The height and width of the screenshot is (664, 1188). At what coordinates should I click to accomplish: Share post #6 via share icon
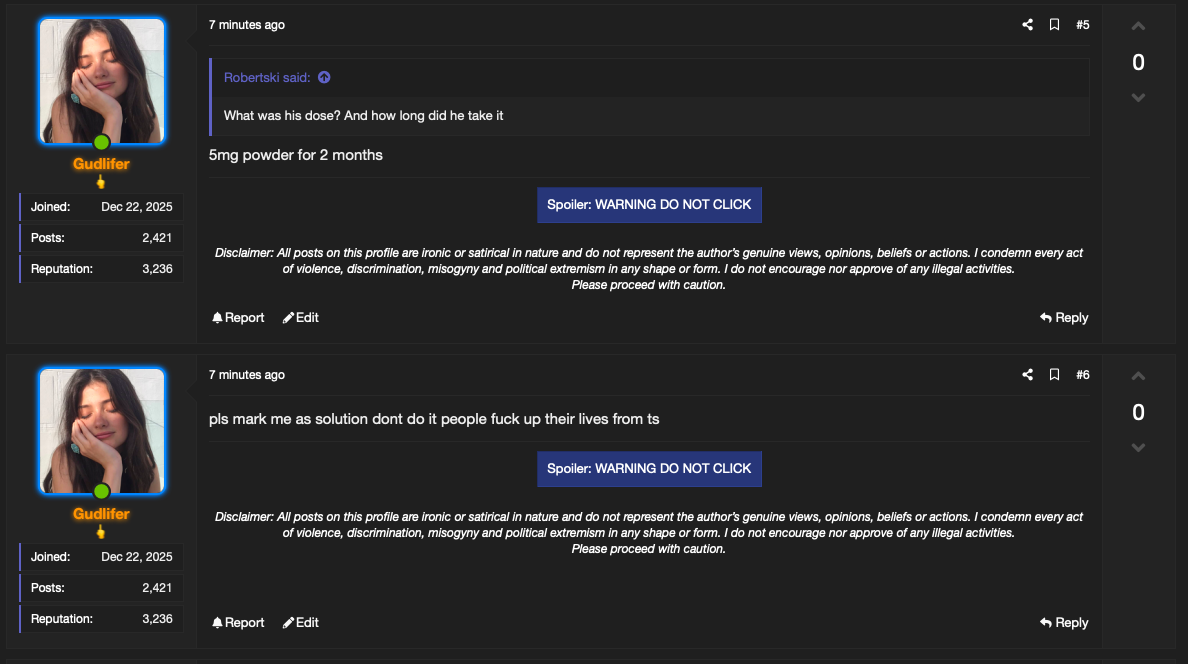click(1027, 374)
